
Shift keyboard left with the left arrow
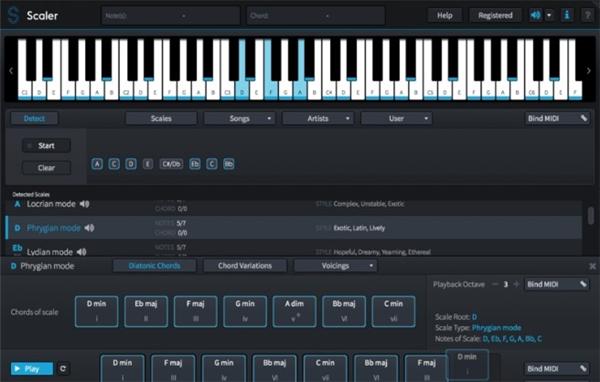pos(11,70)
